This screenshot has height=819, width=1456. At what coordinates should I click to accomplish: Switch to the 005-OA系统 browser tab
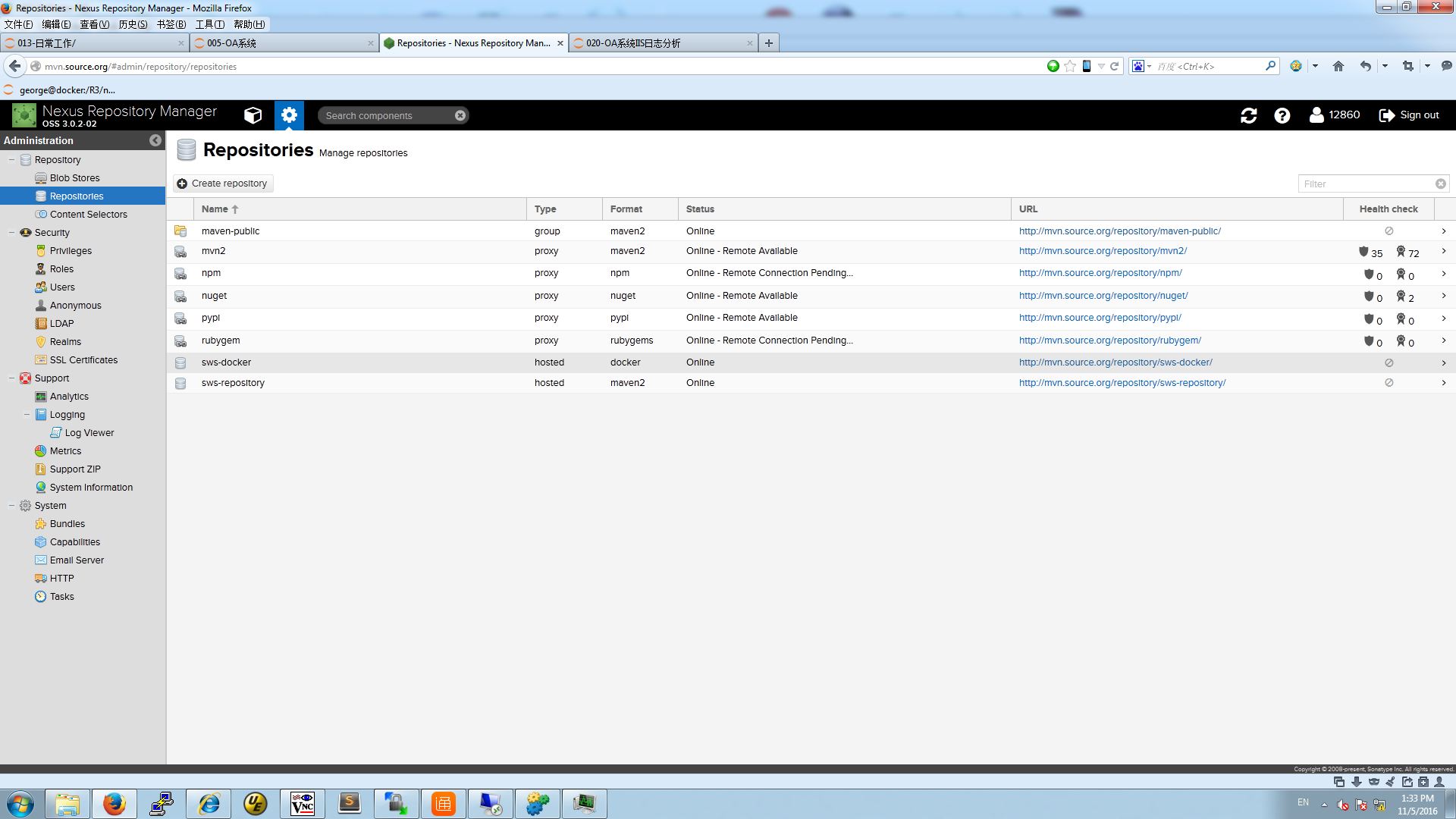(x=284, y=43)
